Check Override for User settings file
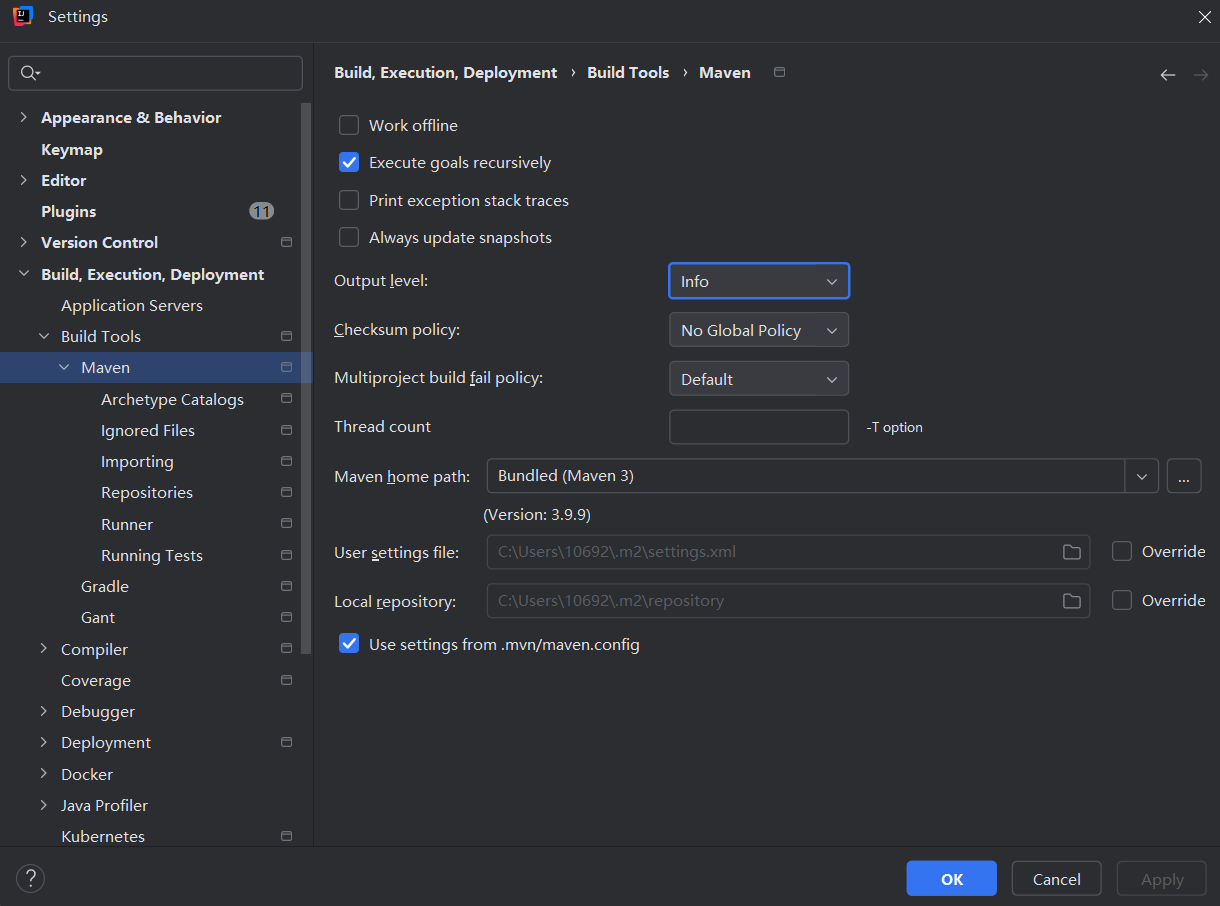Viewport: 1220px width, 906px height. point(1122,551)
